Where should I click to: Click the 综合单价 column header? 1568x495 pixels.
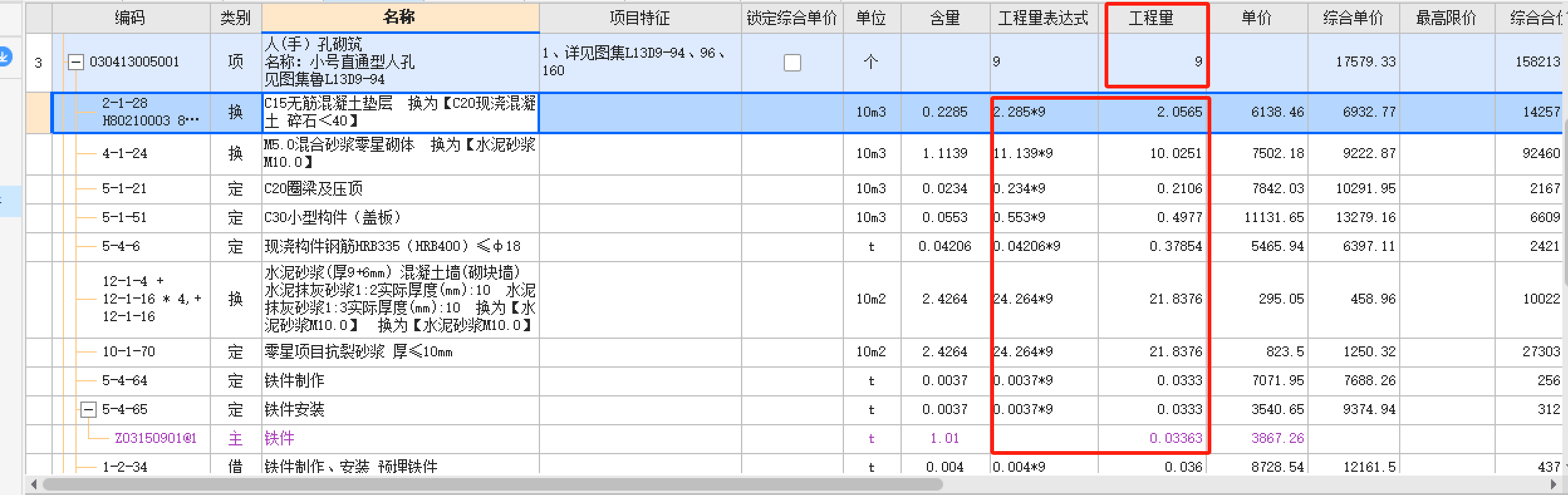[x=1353, y=18]
